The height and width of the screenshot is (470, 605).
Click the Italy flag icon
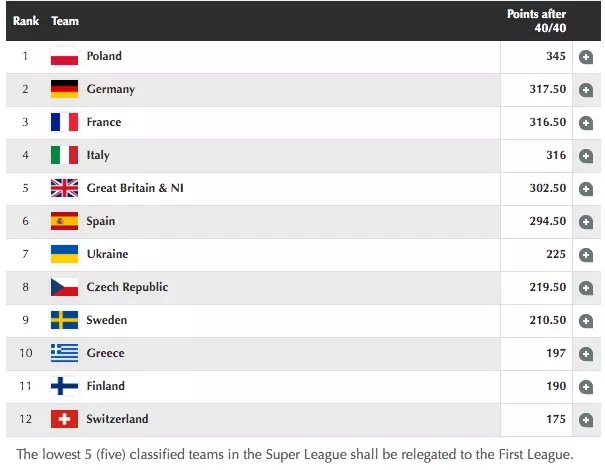point(64,155)
